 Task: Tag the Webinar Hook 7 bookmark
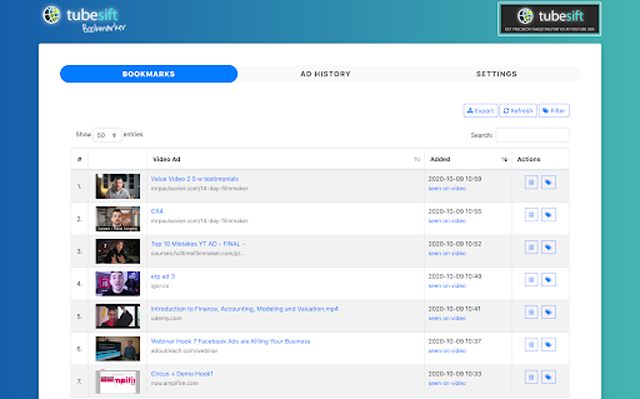tap(548, 345)
